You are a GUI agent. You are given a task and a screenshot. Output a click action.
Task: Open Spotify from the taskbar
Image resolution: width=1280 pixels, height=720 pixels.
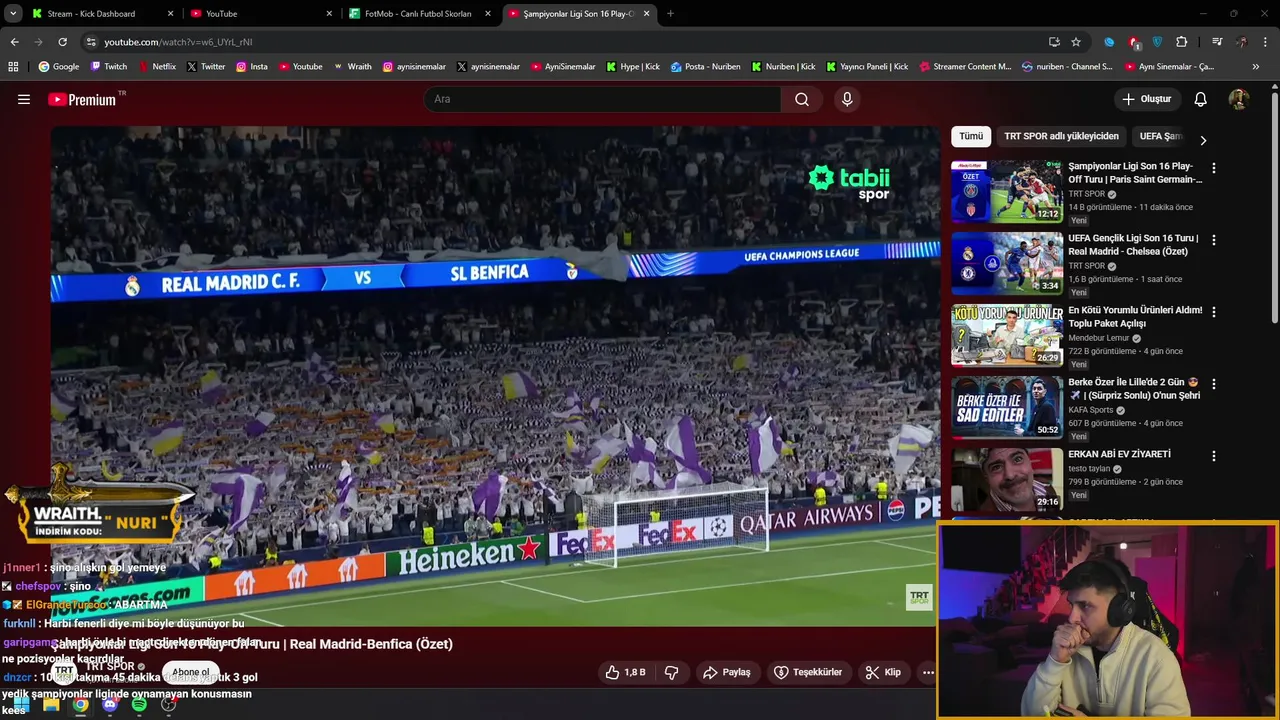coord(139,704)
